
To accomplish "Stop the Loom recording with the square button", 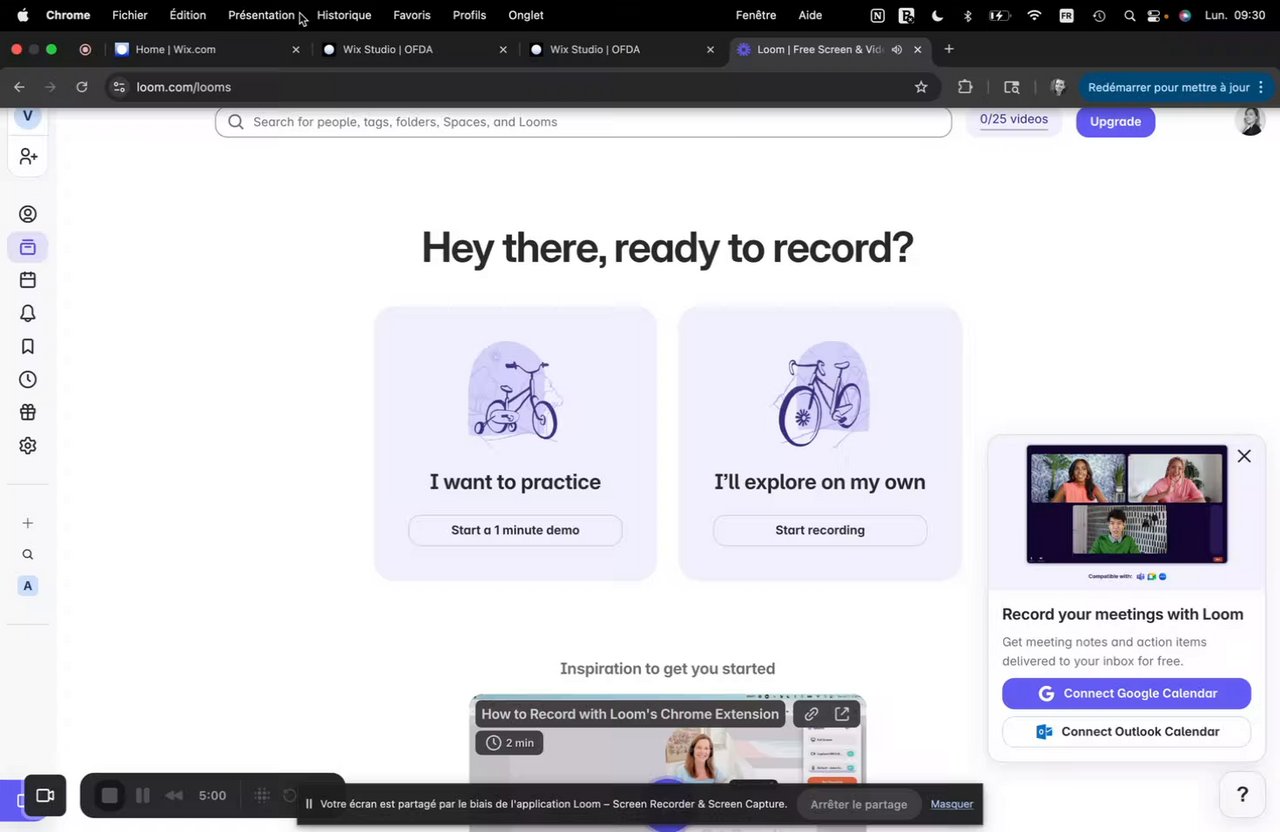I will 109,796.
